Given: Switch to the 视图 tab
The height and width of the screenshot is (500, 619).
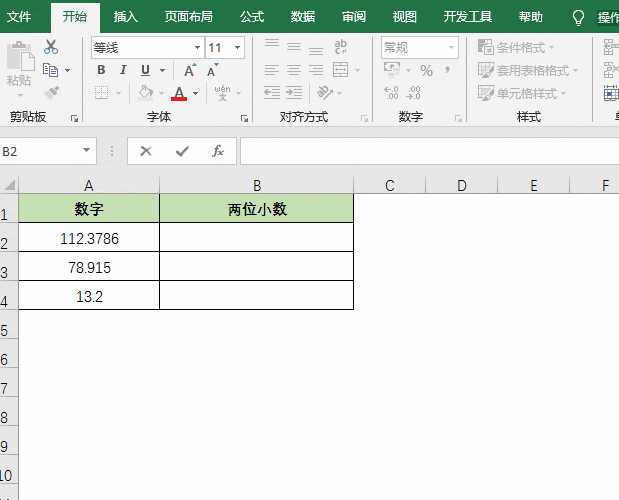Looking at the screenshot, I should click(405, 17).
